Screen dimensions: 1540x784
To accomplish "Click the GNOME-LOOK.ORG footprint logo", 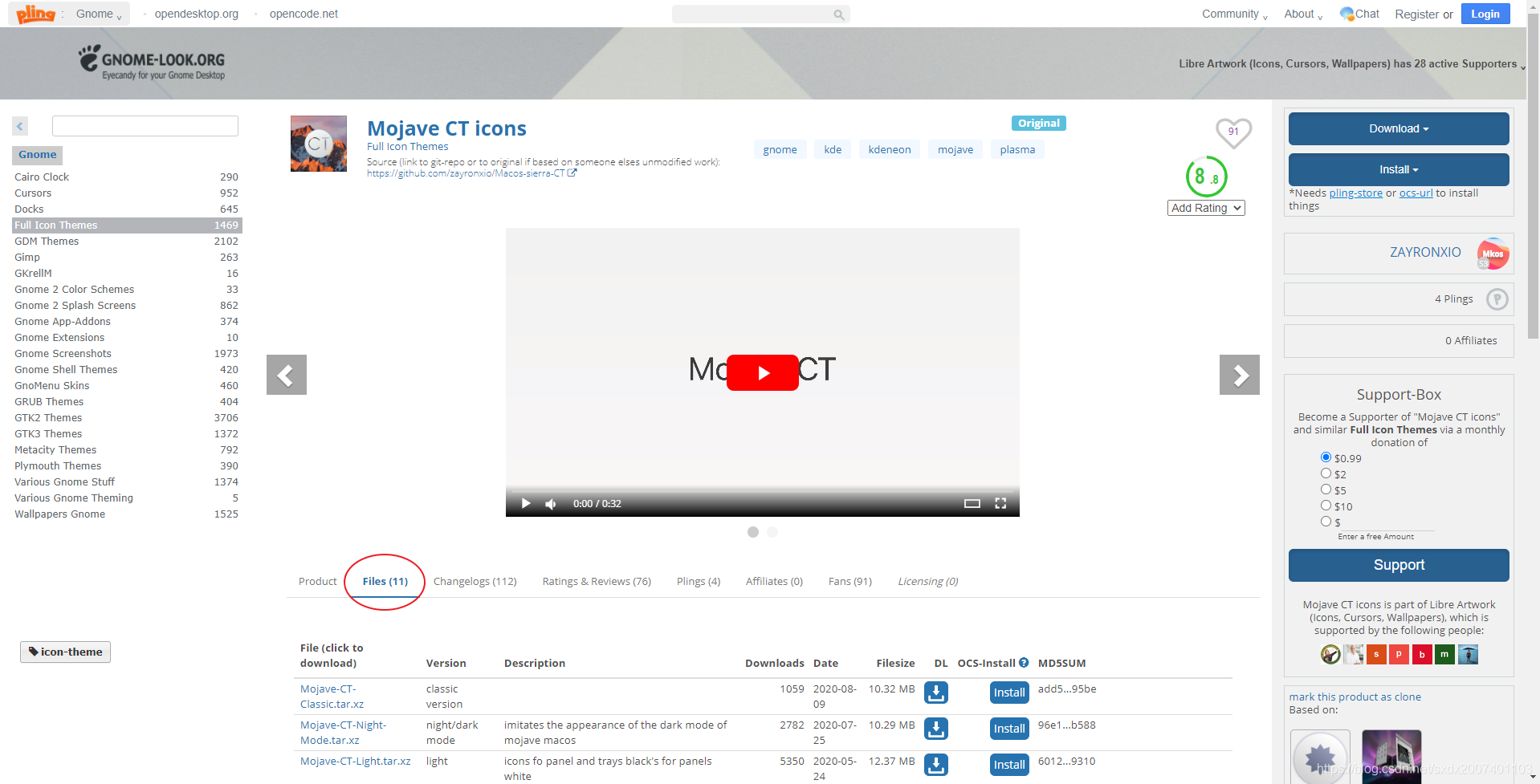I will pos(152,63).
